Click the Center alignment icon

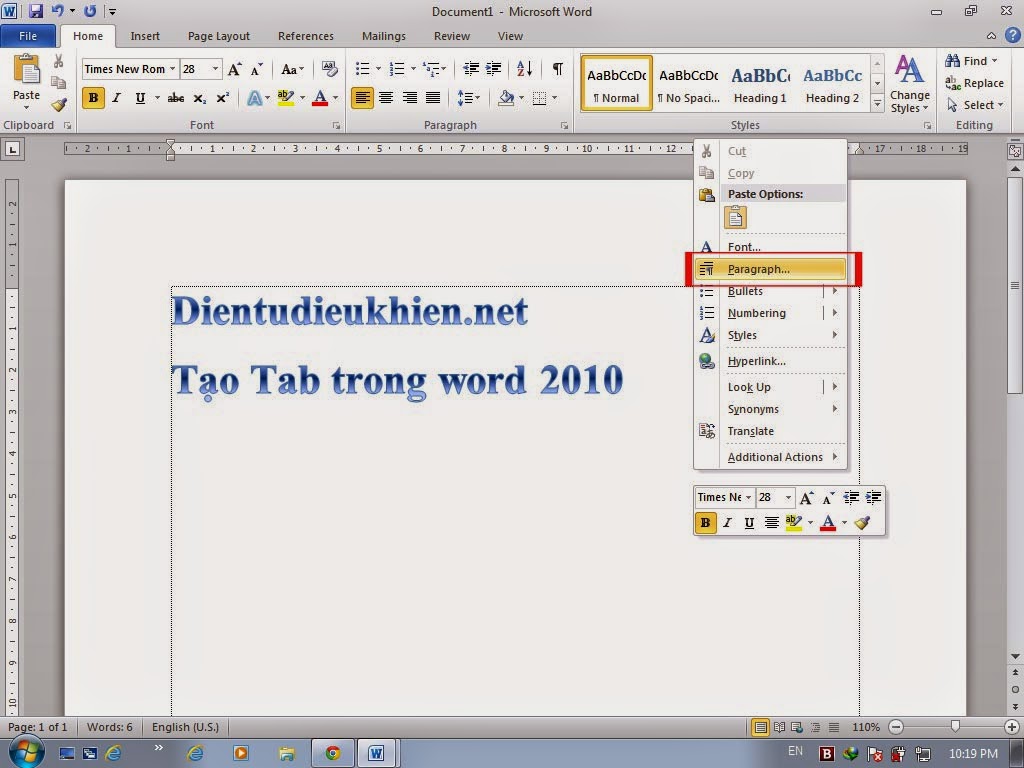[x=386, y=98]
